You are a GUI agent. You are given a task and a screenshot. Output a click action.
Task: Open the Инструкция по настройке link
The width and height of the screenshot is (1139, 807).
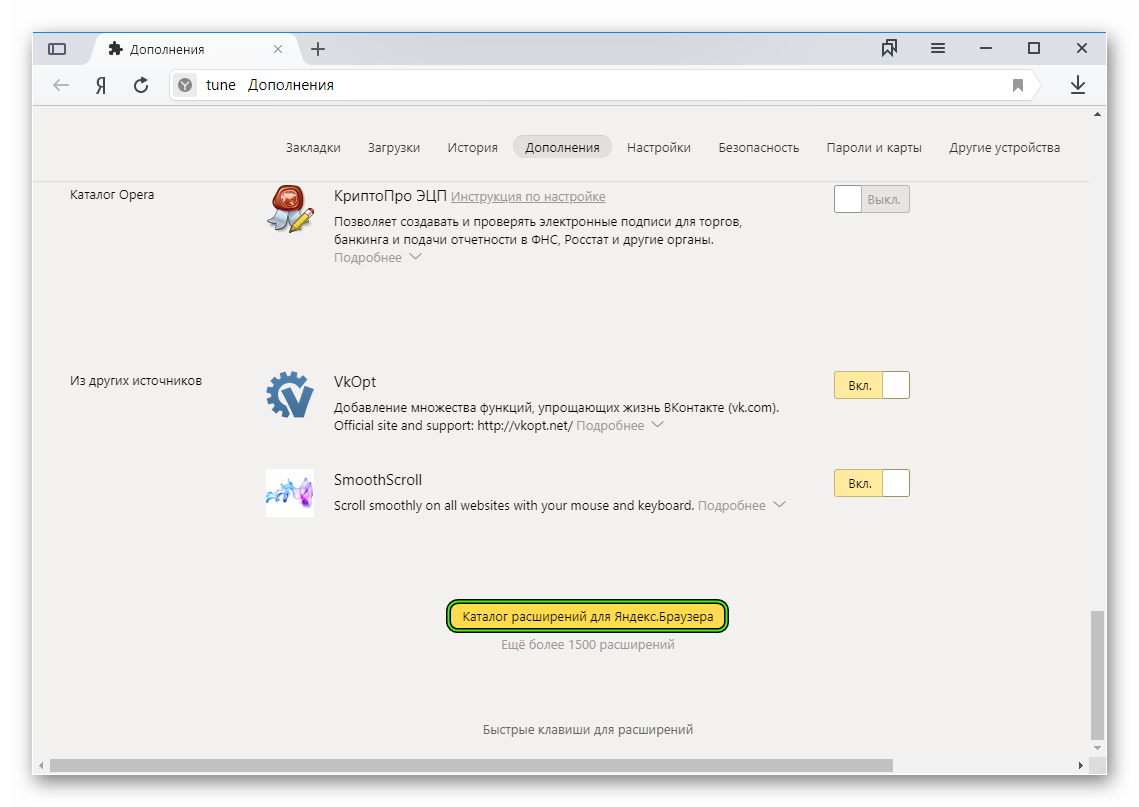coord(528,197)
